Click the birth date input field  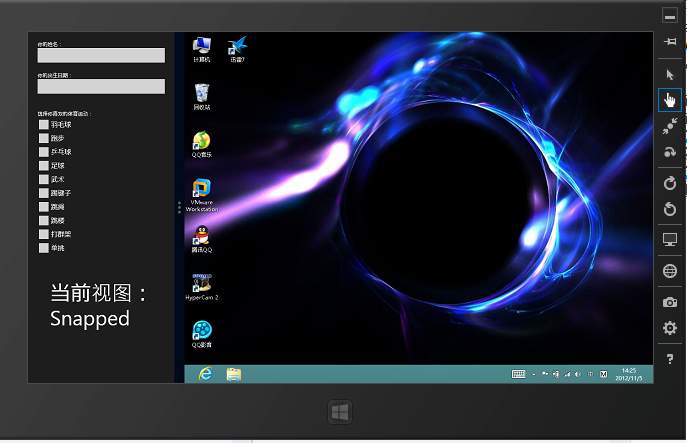(101, 86)
